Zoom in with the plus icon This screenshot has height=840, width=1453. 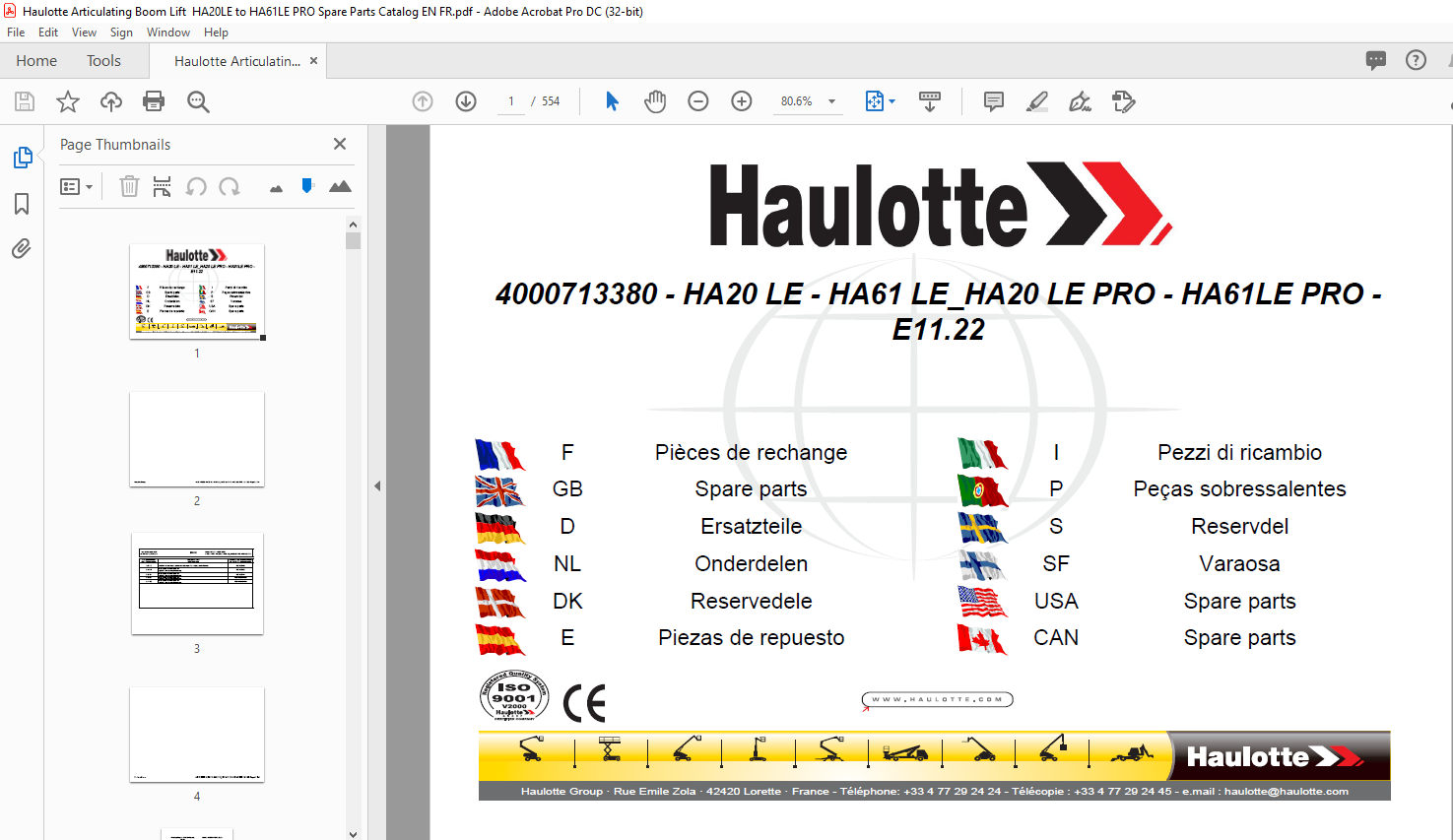tap(742, 101)
